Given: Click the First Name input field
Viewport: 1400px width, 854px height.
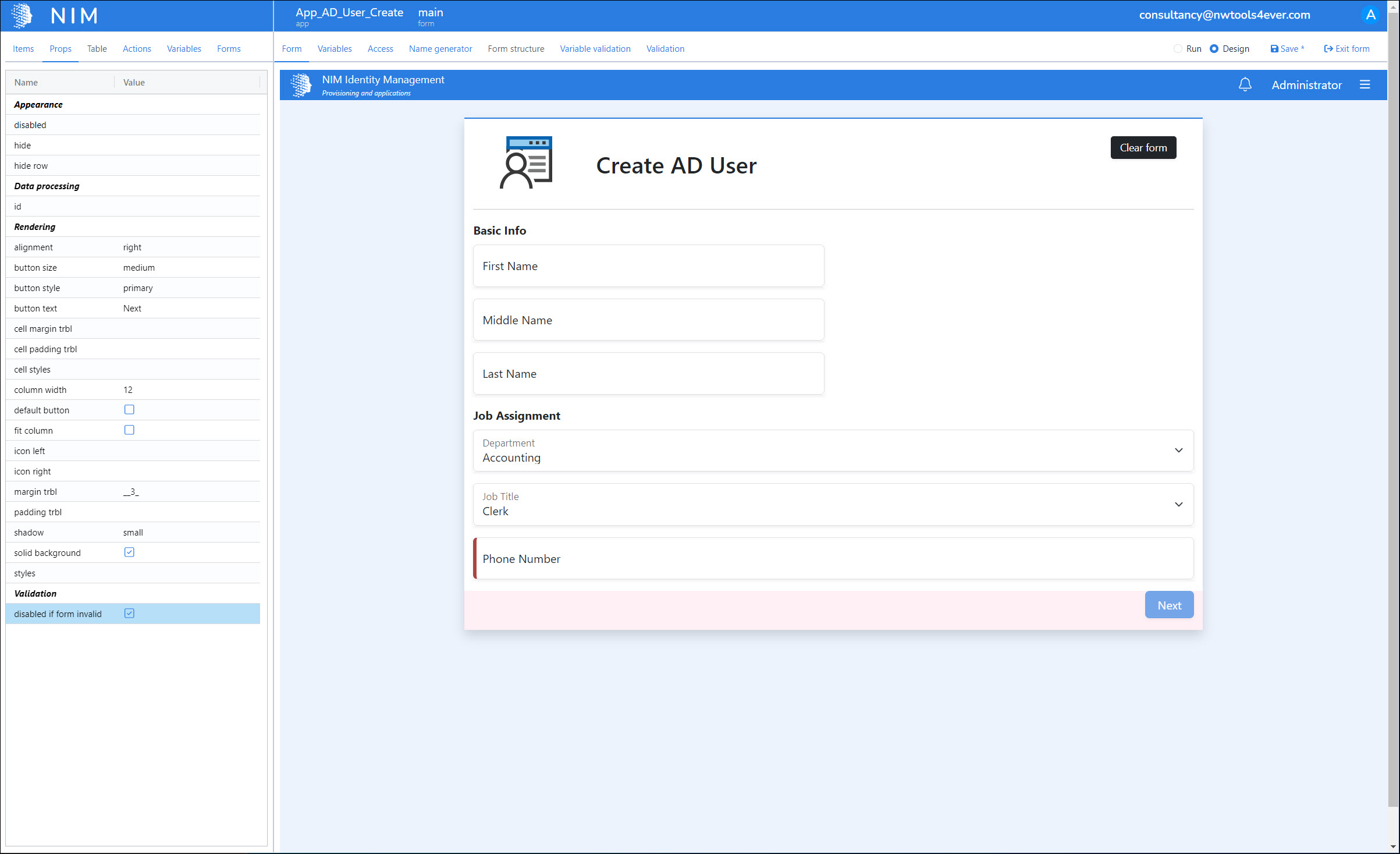Looking at the screenshot, I should point(648,266).
